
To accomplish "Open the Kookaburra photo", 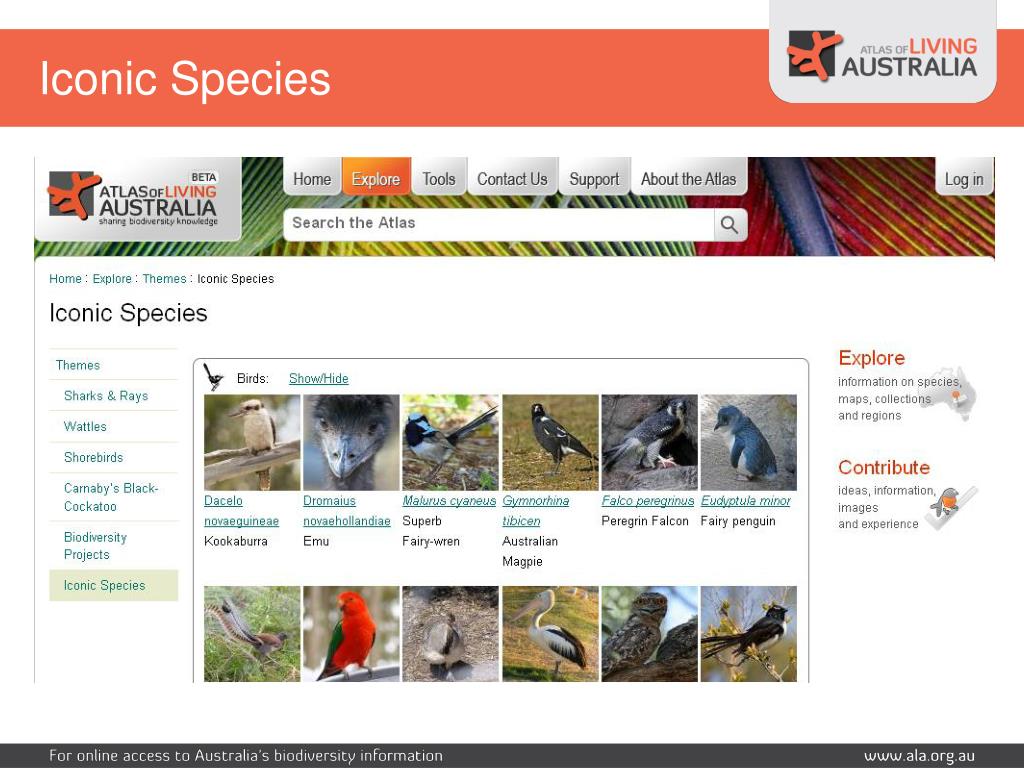I will (252, 442).
